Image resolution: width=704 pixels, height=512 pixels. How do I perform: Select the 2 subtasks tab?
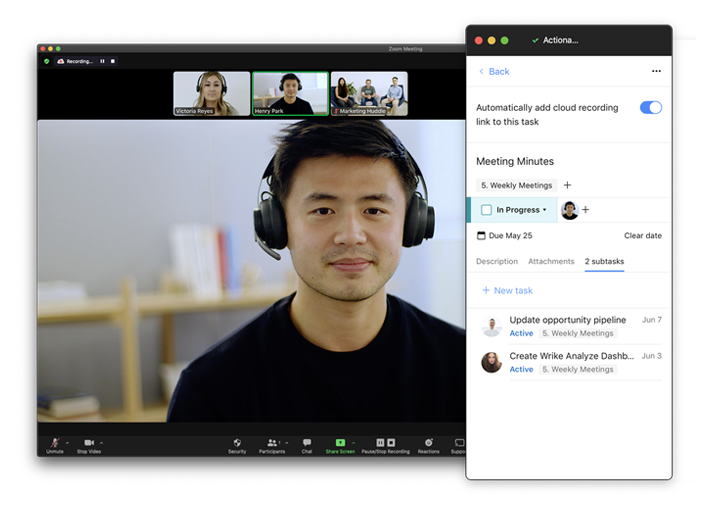pos(604,261)
